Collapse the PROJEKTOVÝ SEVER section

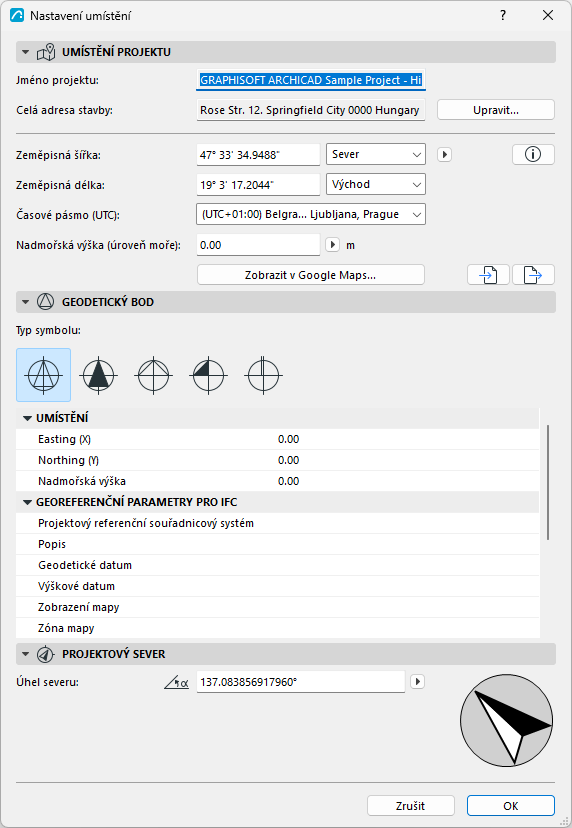click(25, 654)
